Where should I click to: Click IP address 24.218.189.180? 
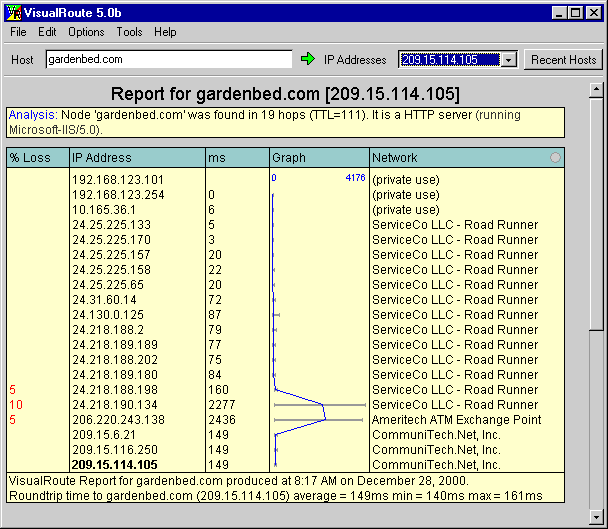click(115, 375)
